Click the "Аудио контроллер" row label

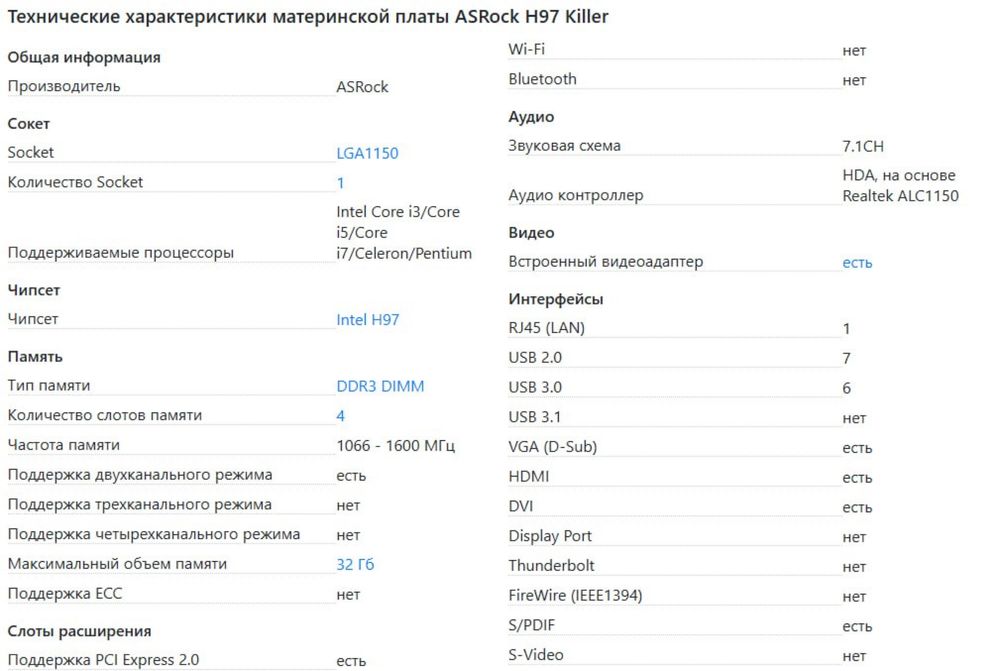pos(576,196)
